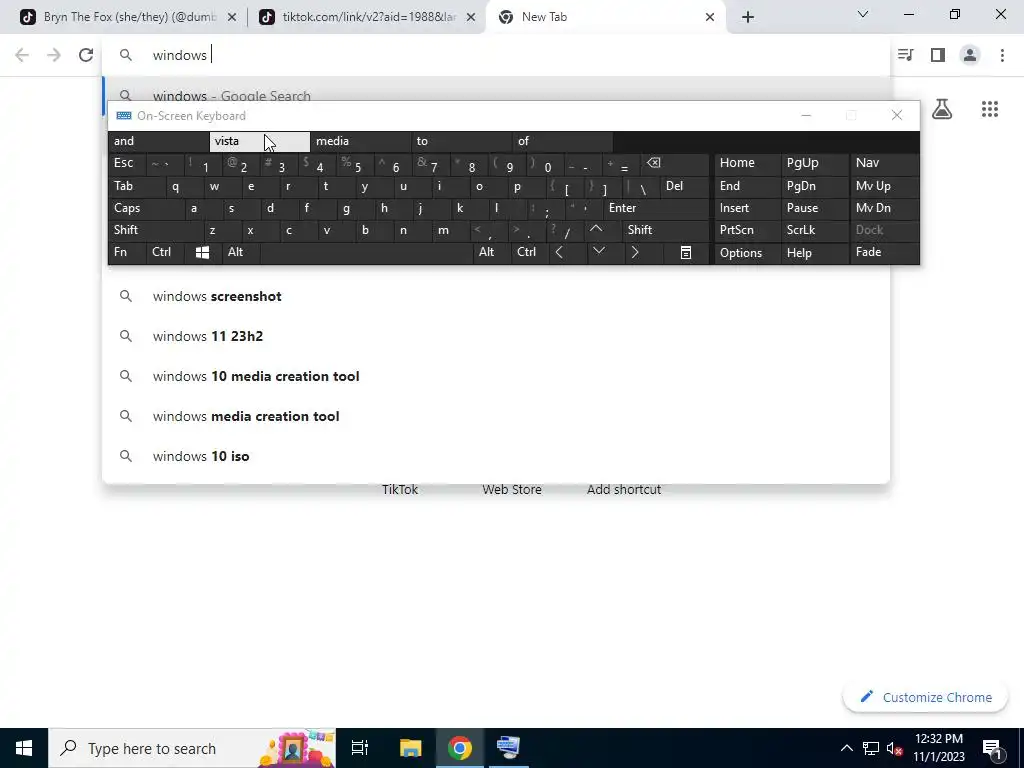Choose the 'to' word prediction
Image resolution: width=1024 pixels, height=768 pixels.
click(462, 141)
